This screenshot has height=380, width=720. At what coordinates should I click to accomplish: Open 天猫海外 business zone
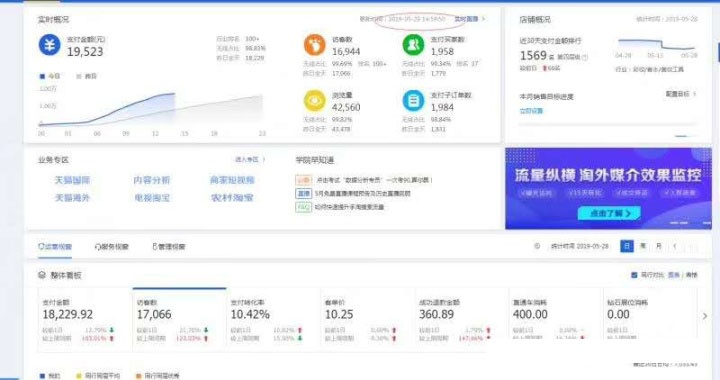point(73,198)
